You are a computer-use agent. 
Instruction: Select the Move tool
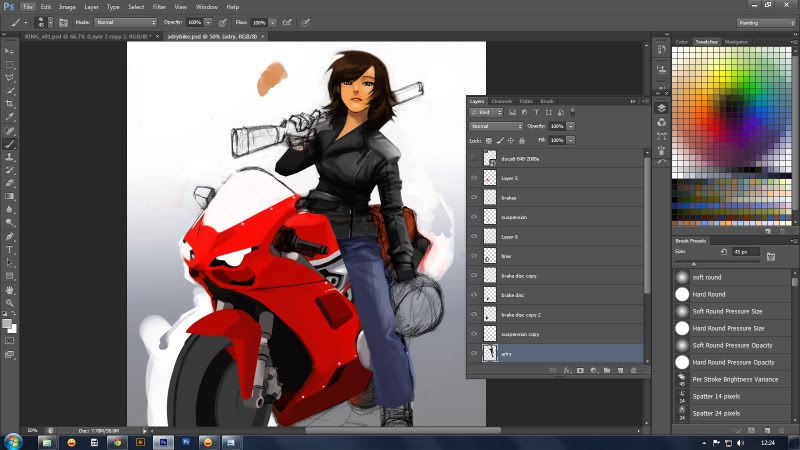click(10, 51)
